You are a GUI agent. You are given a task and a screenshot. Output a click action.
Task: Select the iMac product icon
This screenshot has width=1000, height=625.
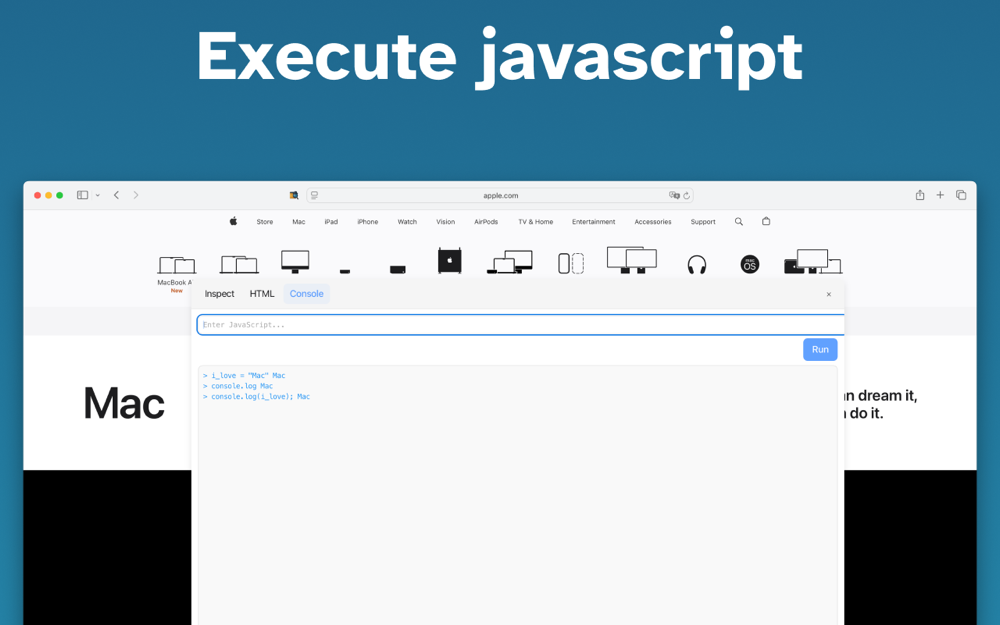click(x=295, y=261)
